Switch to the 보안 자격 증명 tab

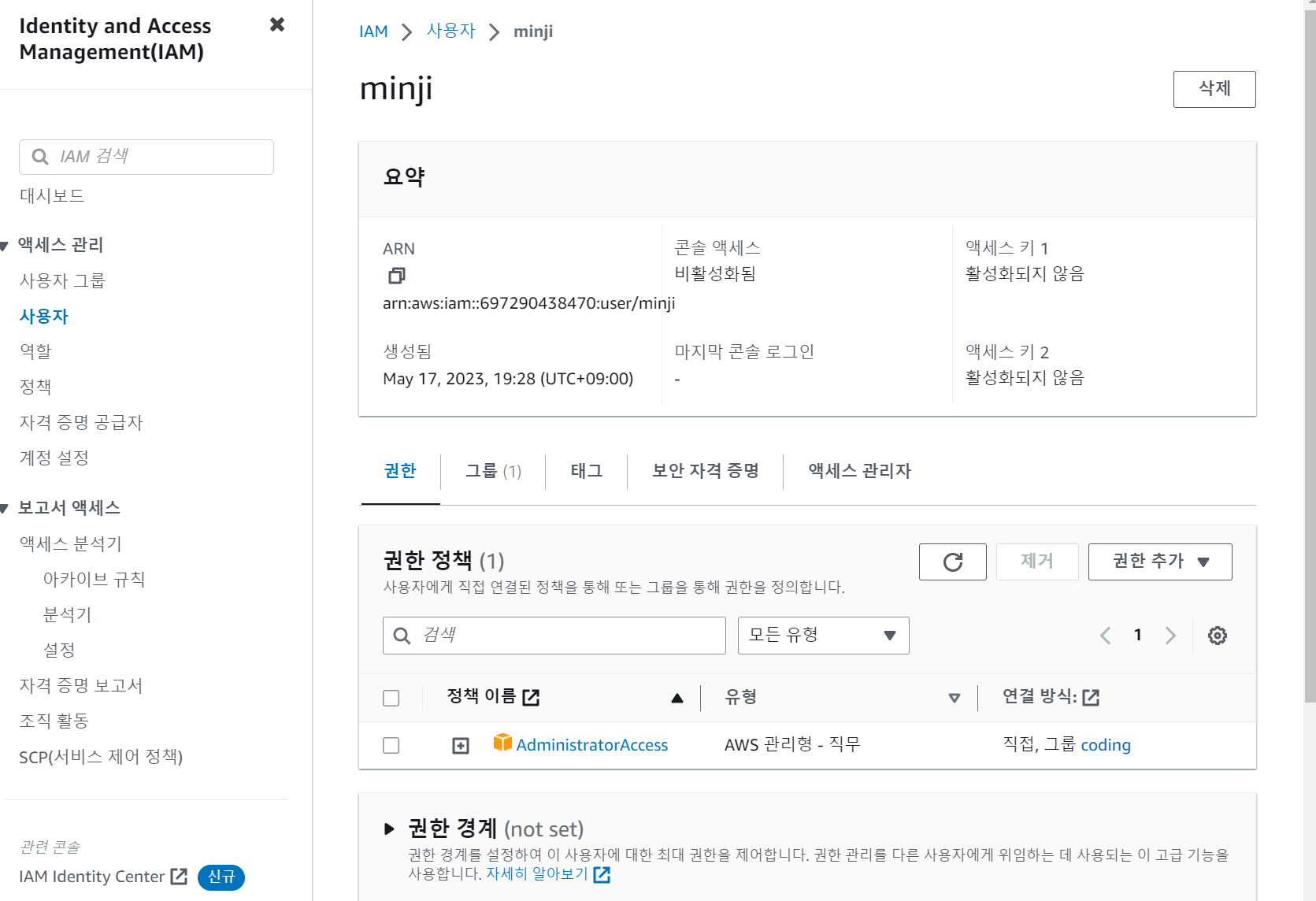point(706,471)
